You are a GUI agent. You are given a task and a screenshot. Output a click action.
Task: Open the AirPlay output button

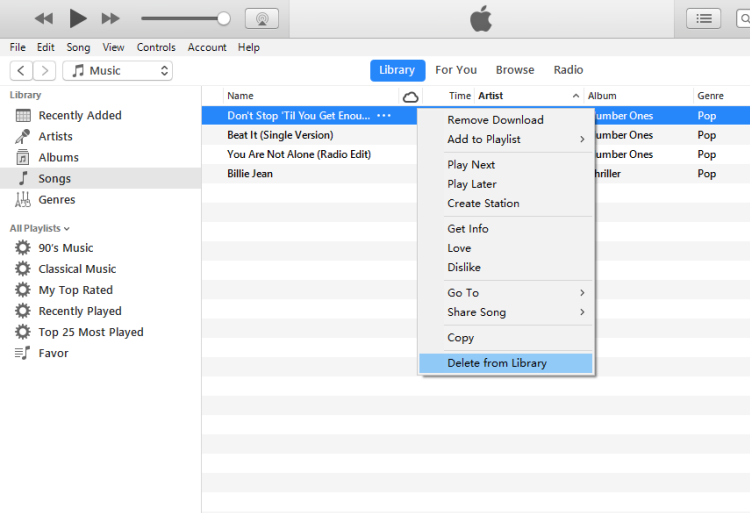tap(262, 19)
